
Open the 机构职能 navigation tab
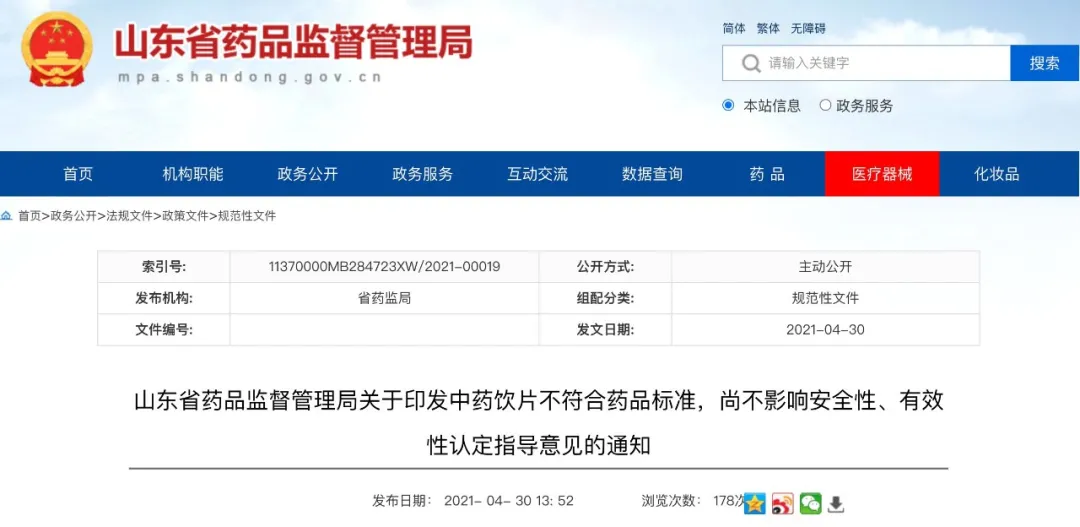[x=193, y=174]
